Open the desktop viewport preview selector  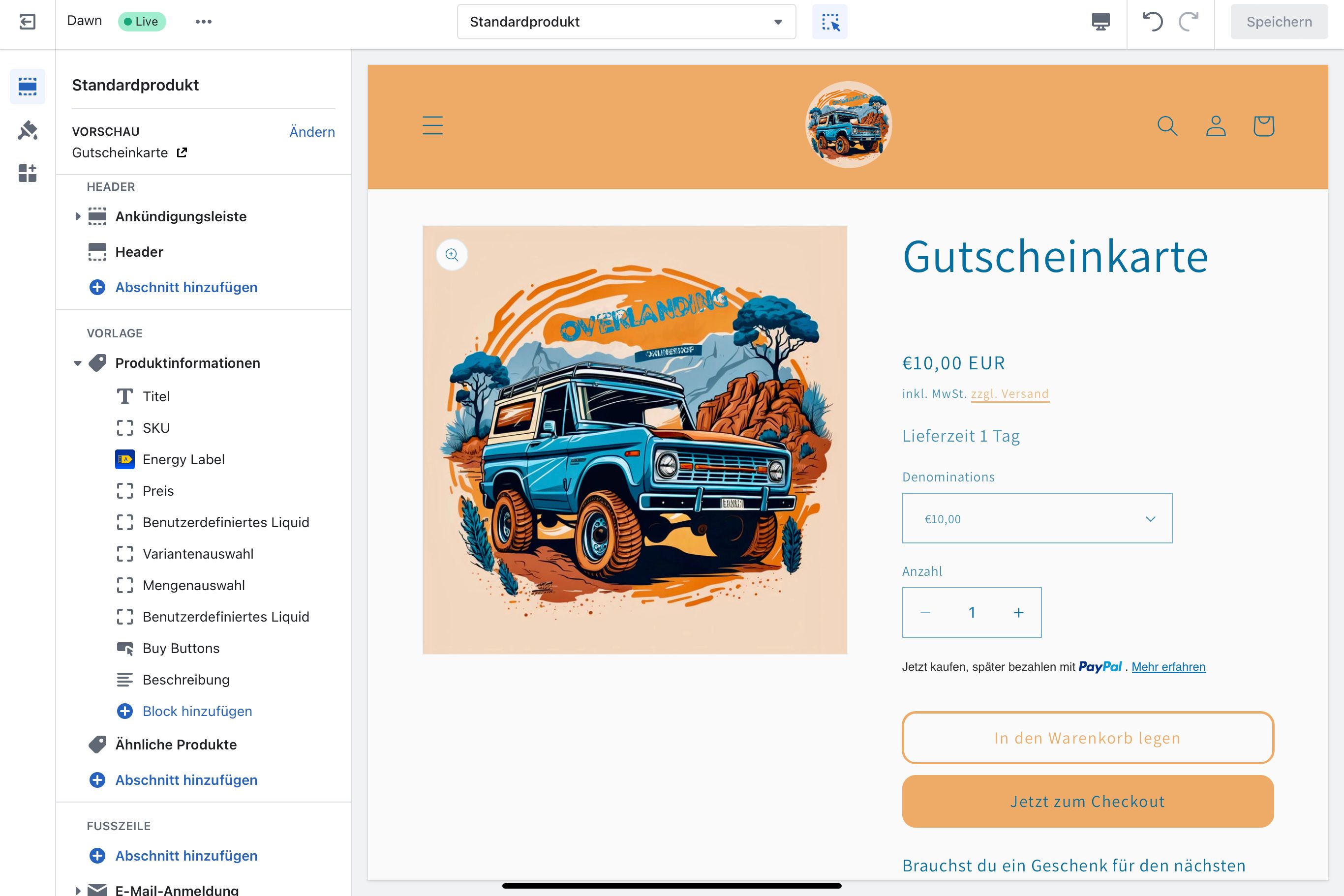(x=1100, y=22)
